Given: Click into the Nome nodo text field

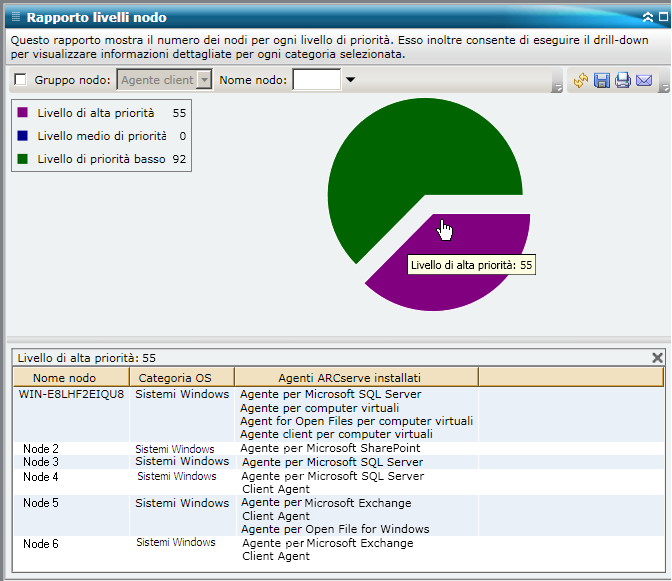Looking at the screenshot, I should tap(316, 80).
